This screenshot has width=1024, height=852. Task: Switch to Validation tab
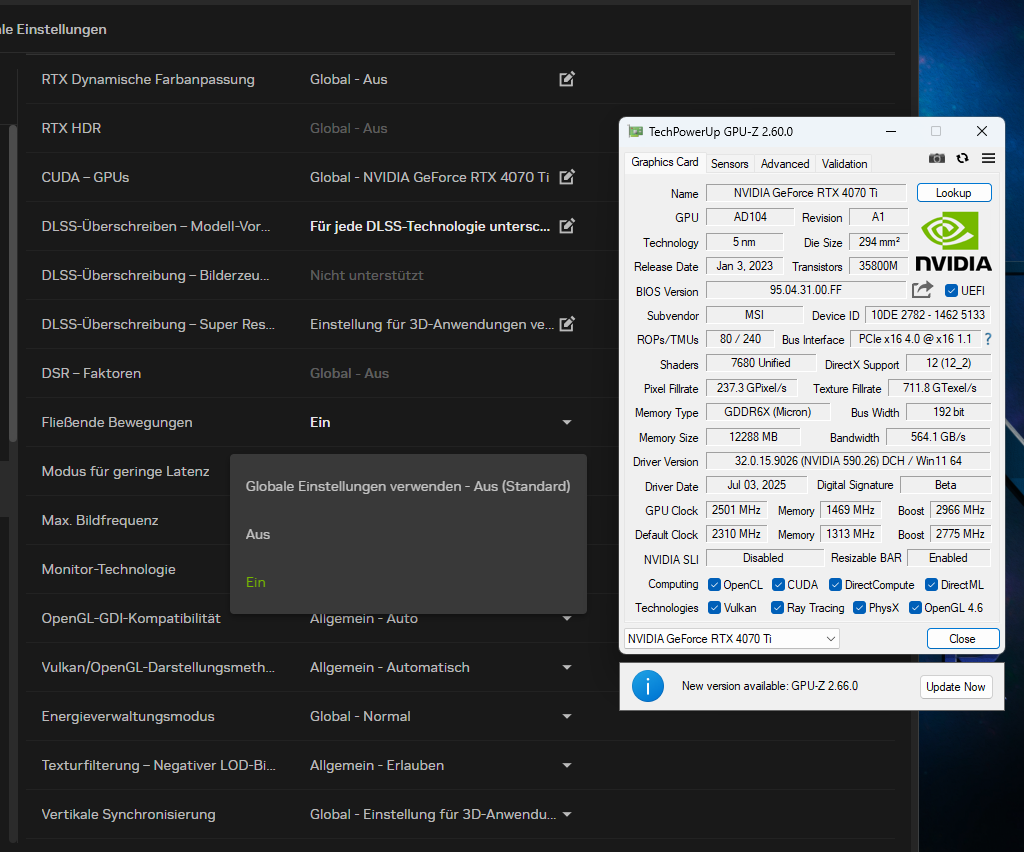[844, 164]
